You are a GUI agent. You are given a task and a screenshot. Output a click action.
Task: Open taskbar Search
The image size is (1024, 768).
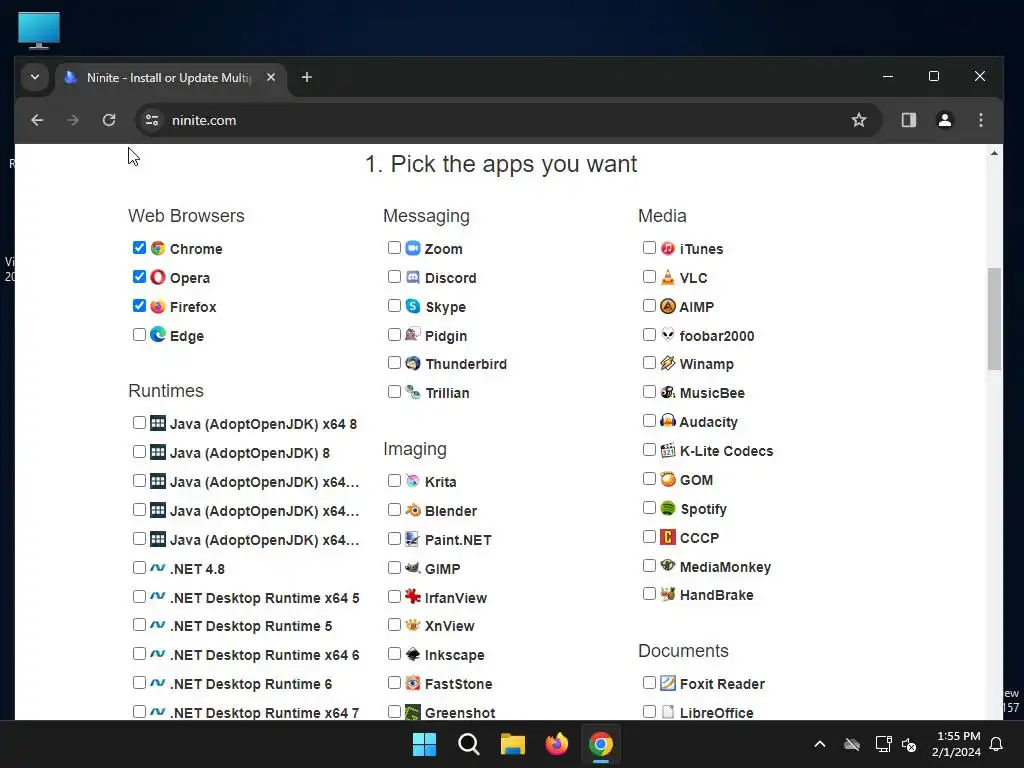point(468,744)
